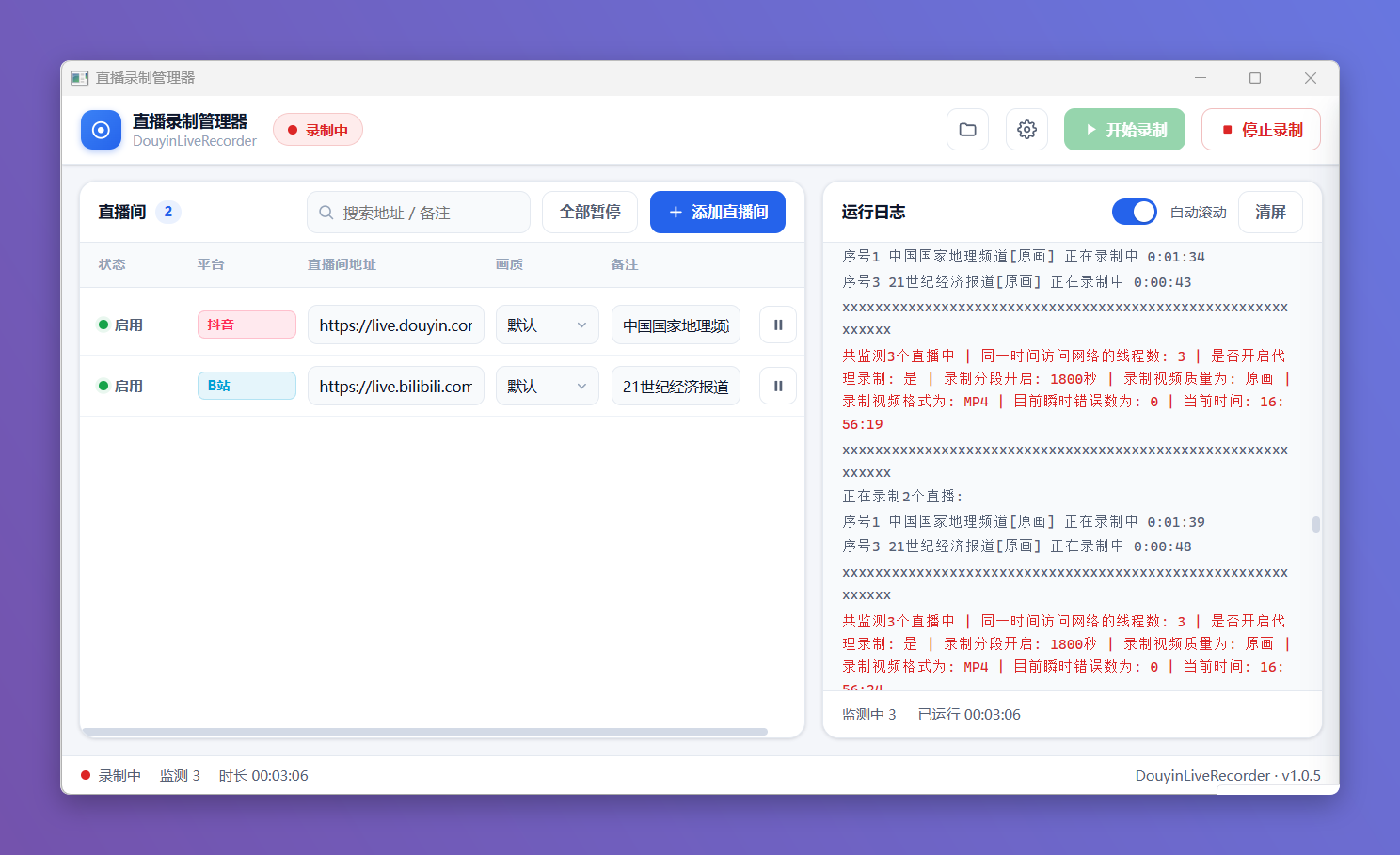Click the log line ending 0:01:34

1024,256
